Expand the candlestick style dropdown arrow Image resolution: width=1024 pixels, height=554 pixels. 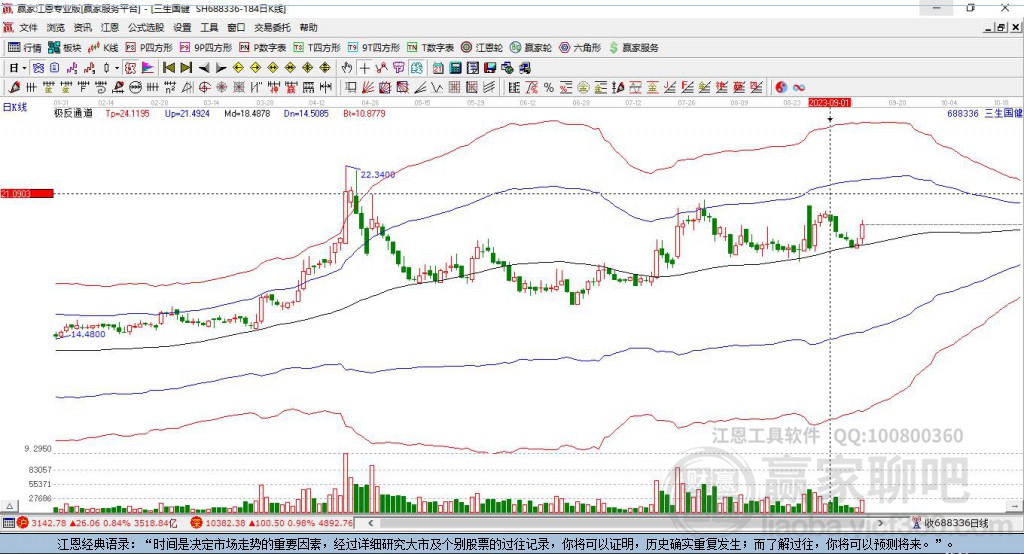click(x=117, y=68)
